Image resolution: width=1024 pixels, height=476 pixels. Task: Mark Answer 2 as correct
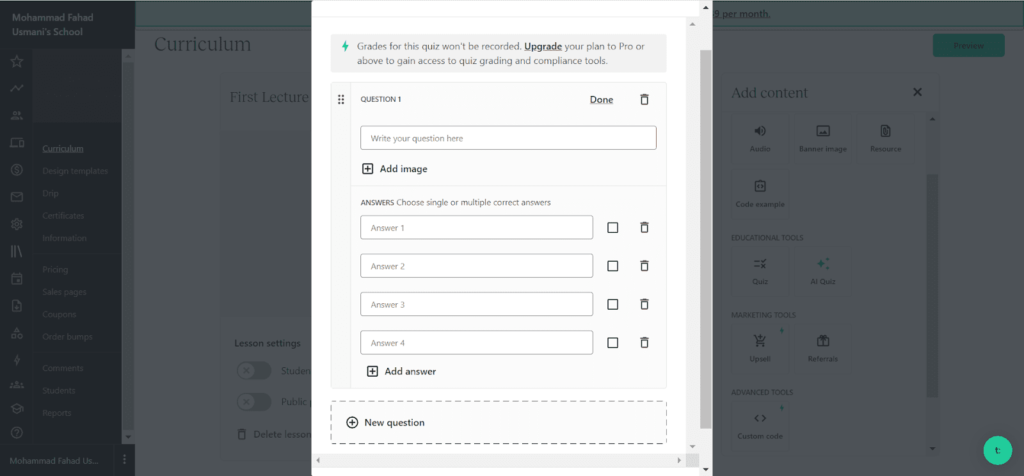coord(613,266)
